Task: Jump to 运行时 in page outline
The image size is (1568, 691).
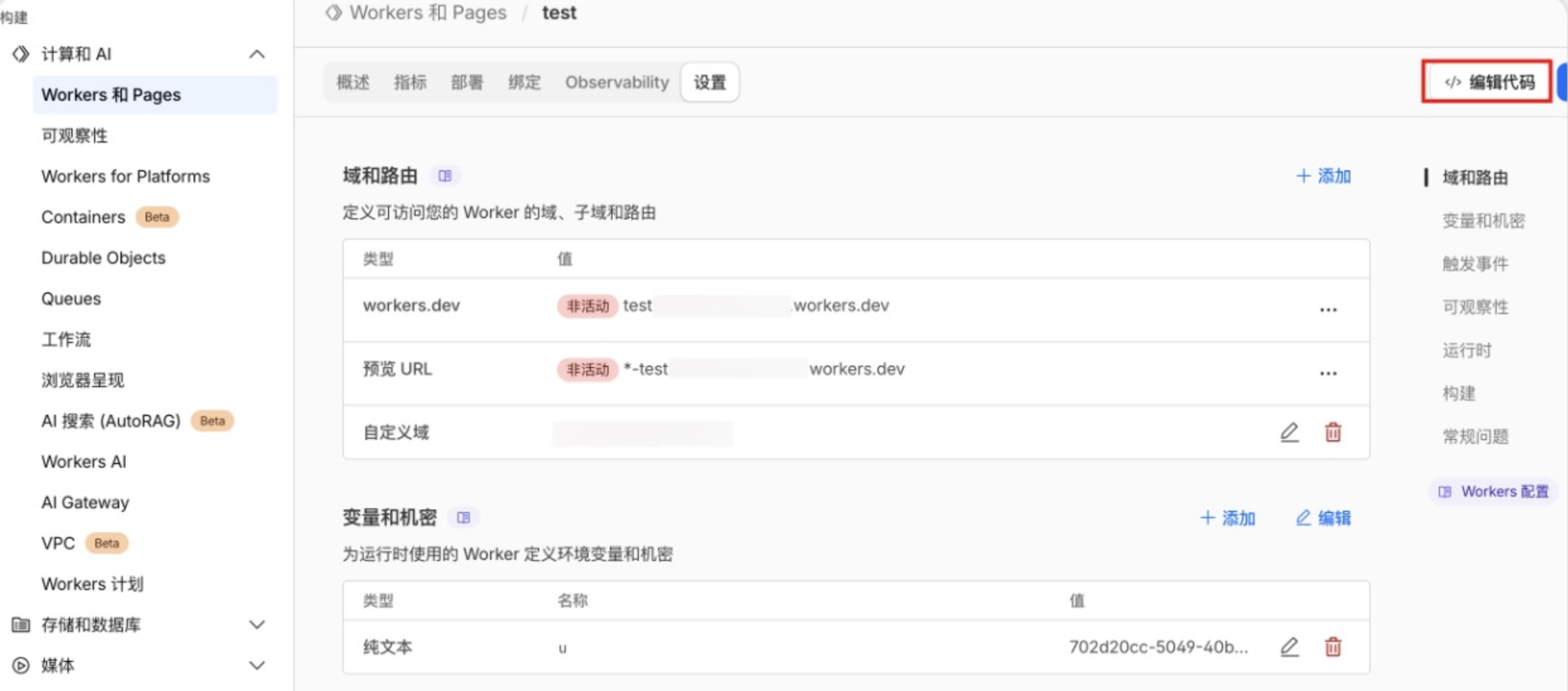Action: pyautogui.click(x=1467, y=350)
